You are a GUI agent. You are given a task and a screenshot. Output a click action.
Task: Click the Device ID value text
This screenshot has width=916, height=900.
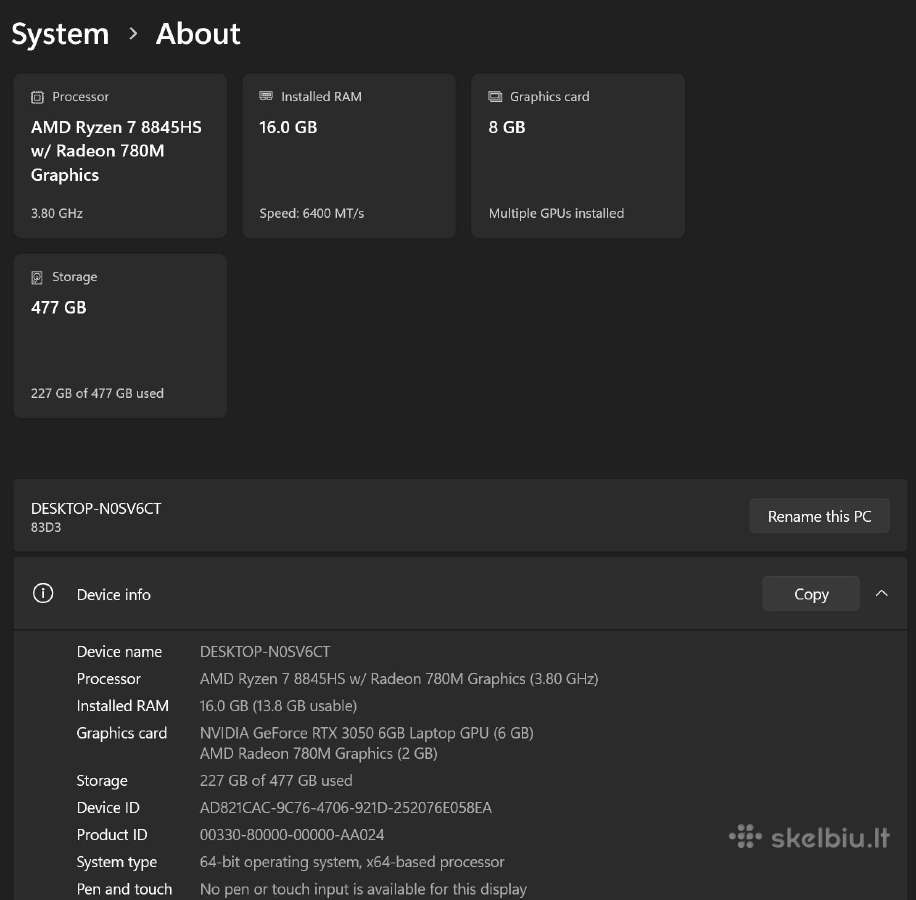(346, 808)
